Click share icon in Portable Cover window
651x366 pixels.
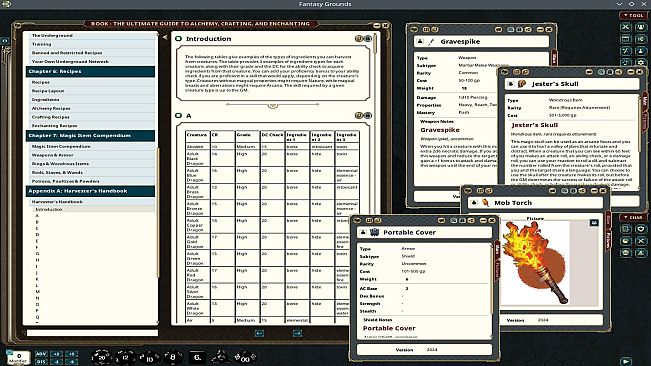pyautogui.click(x=471, y=220)
